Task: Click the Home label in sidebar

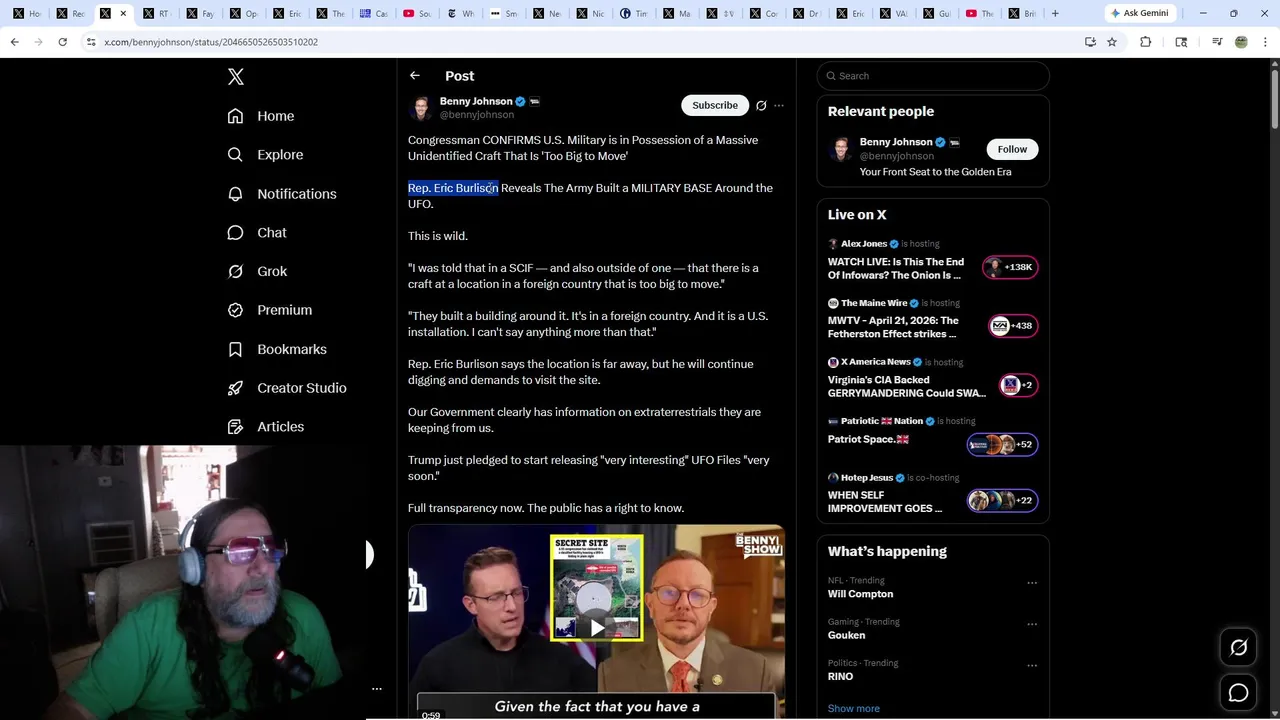Action: point(276,116)
